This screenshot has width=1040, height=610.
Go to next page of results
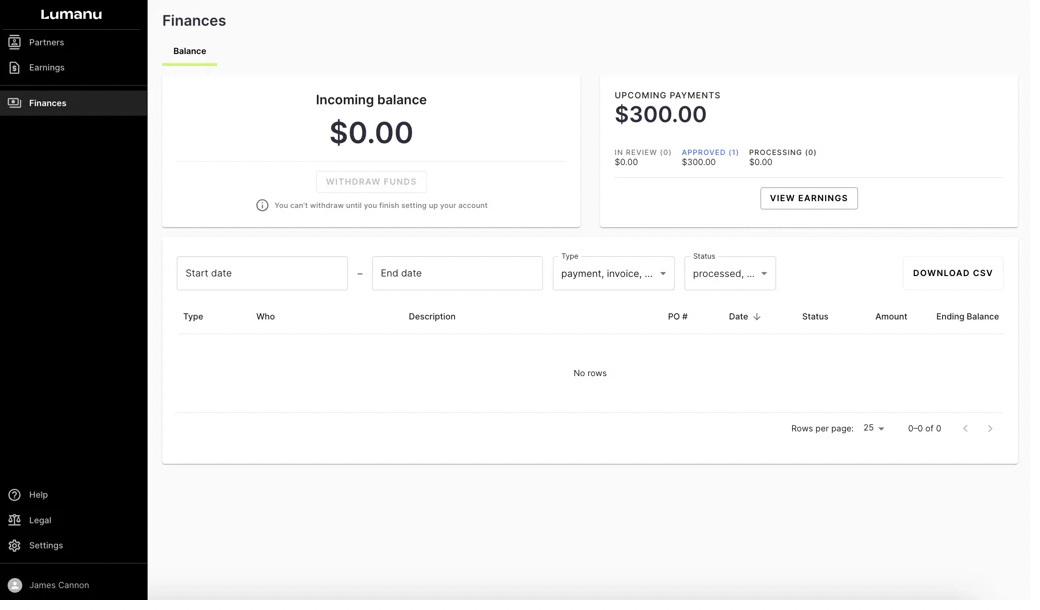click(990, 428)
